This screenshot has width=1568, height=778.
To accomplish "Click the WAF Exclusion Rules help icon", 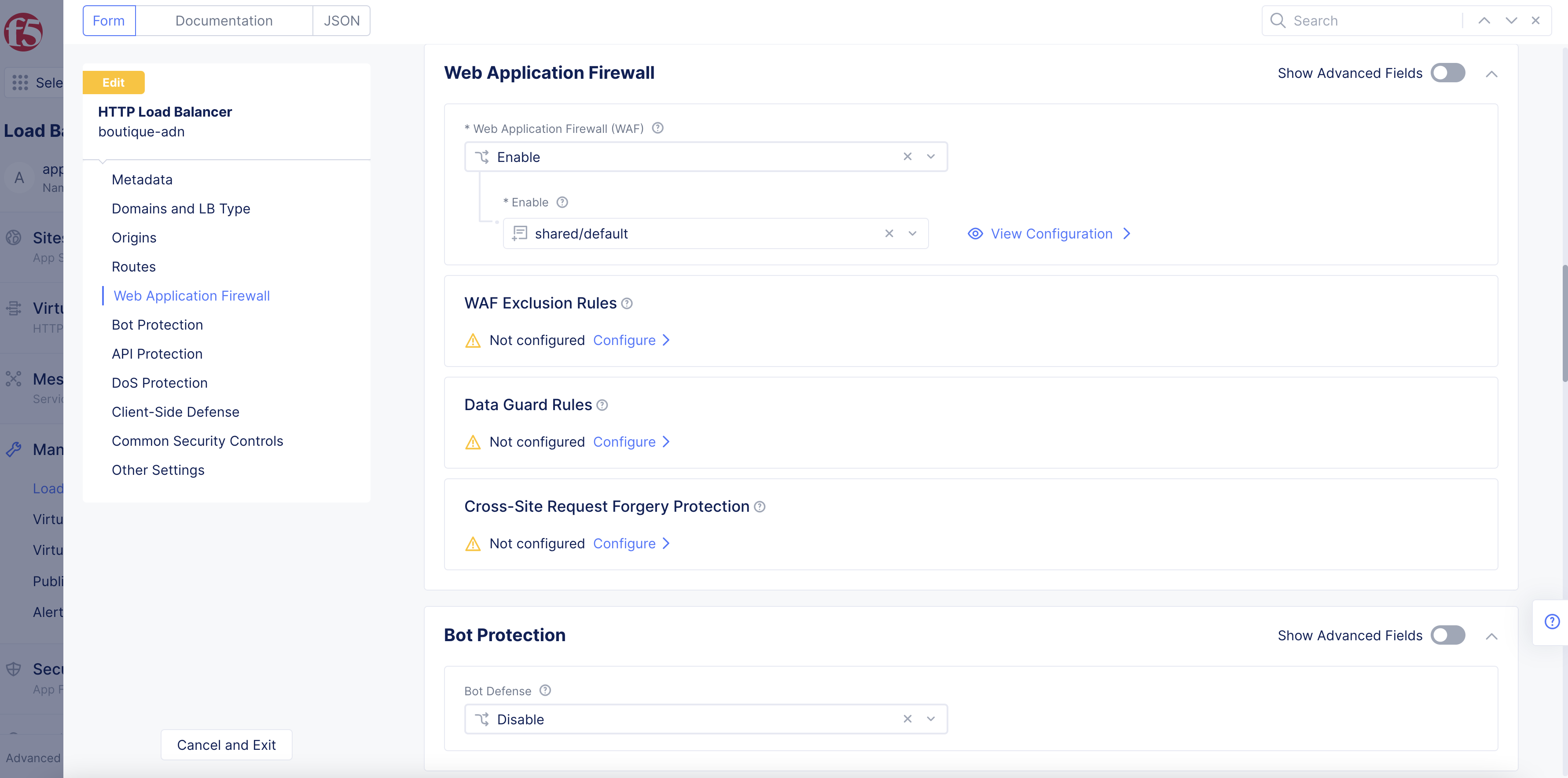I will pos(627,303).
